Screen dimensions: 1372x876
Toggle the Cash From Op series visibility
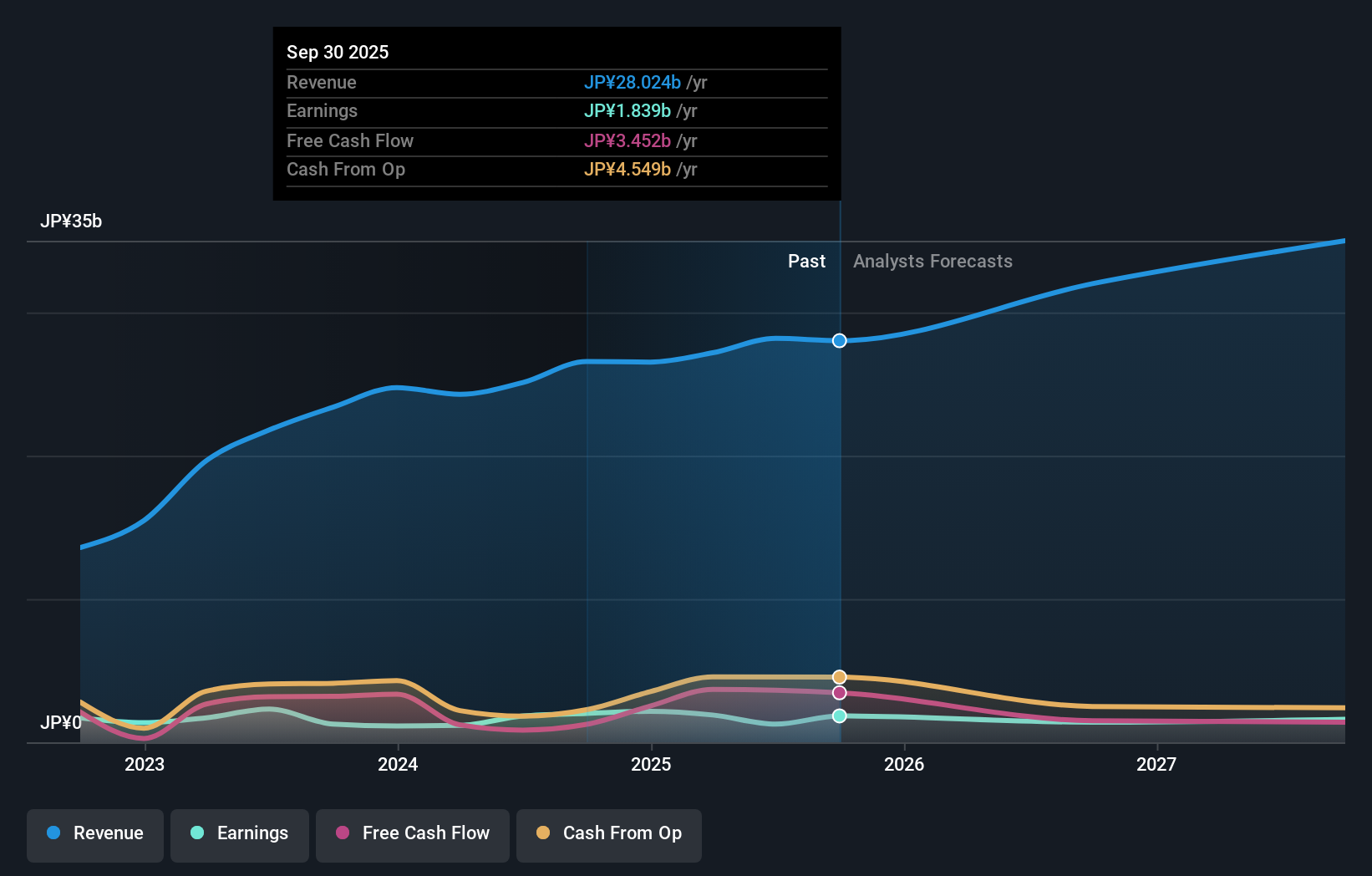[x=608, y=834]
